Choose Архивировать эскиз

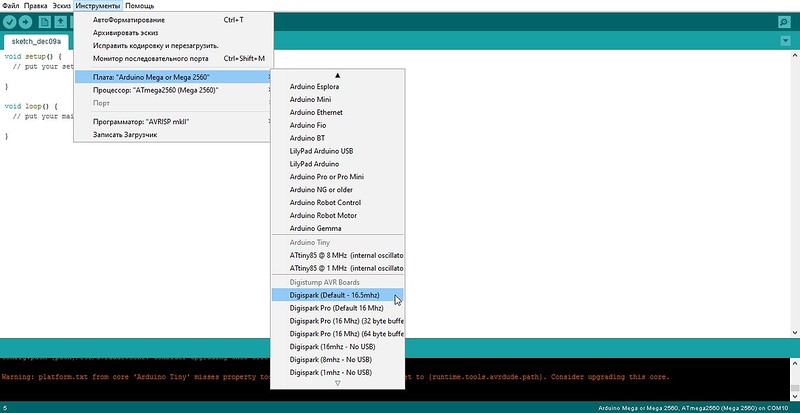click(172, 33)
